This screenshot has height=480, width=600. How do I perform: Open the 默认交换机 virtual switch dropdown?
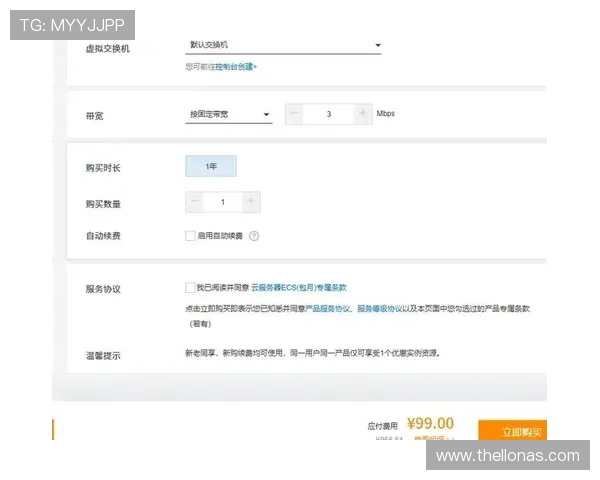click(283, 45)
